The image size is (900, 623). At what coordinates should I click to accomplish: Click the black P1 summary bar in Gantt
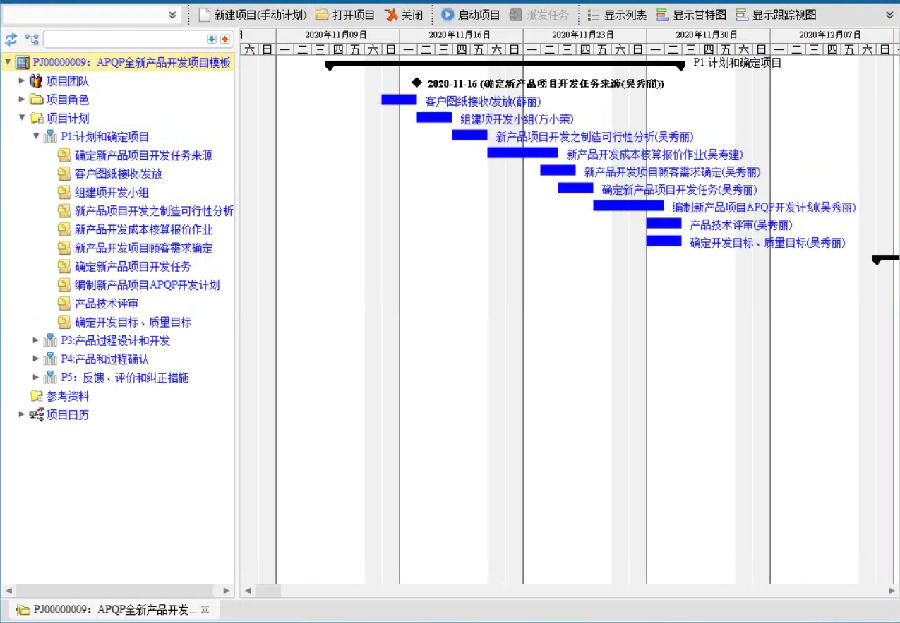coord(505,64)
